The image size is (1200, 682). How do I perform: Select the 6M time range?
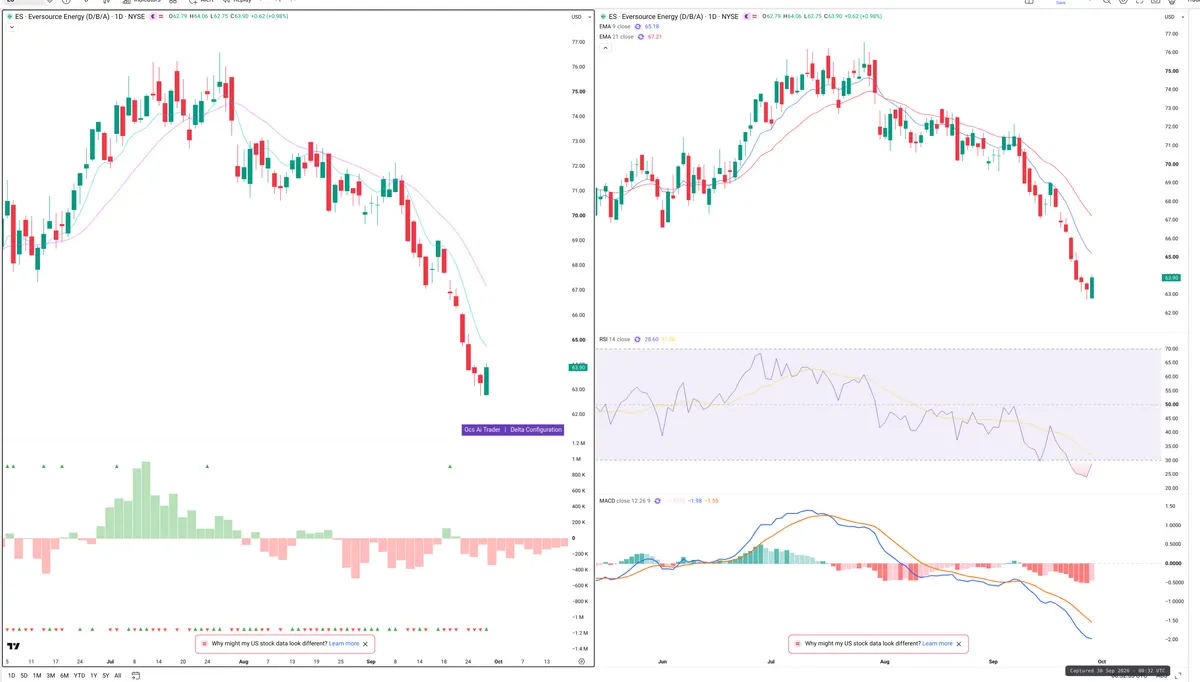tap(64, 676)
